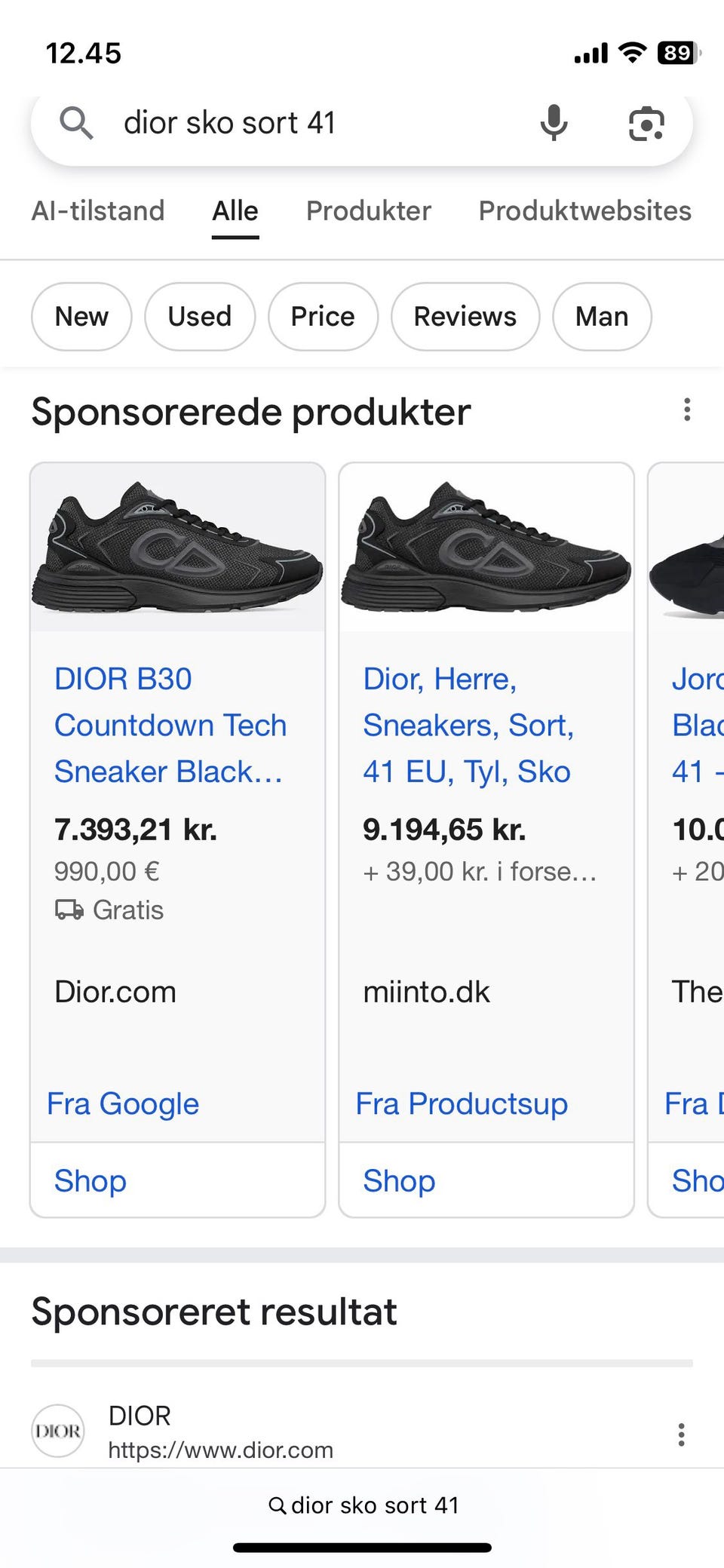Expand the Reviews filter options

465,317
